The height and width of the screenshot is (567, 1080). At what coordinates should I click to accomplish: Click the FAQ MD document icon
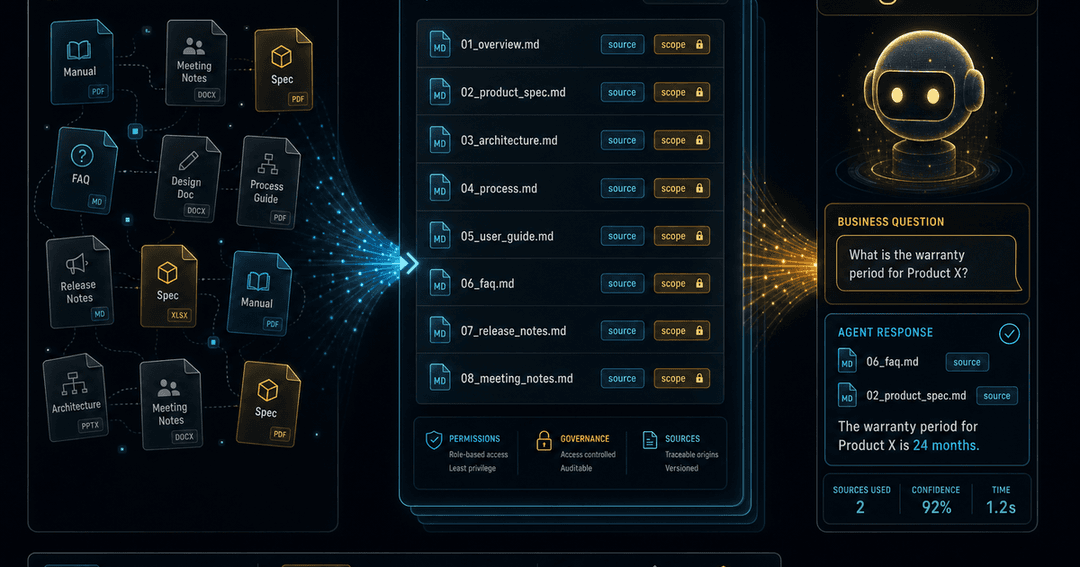83,169
